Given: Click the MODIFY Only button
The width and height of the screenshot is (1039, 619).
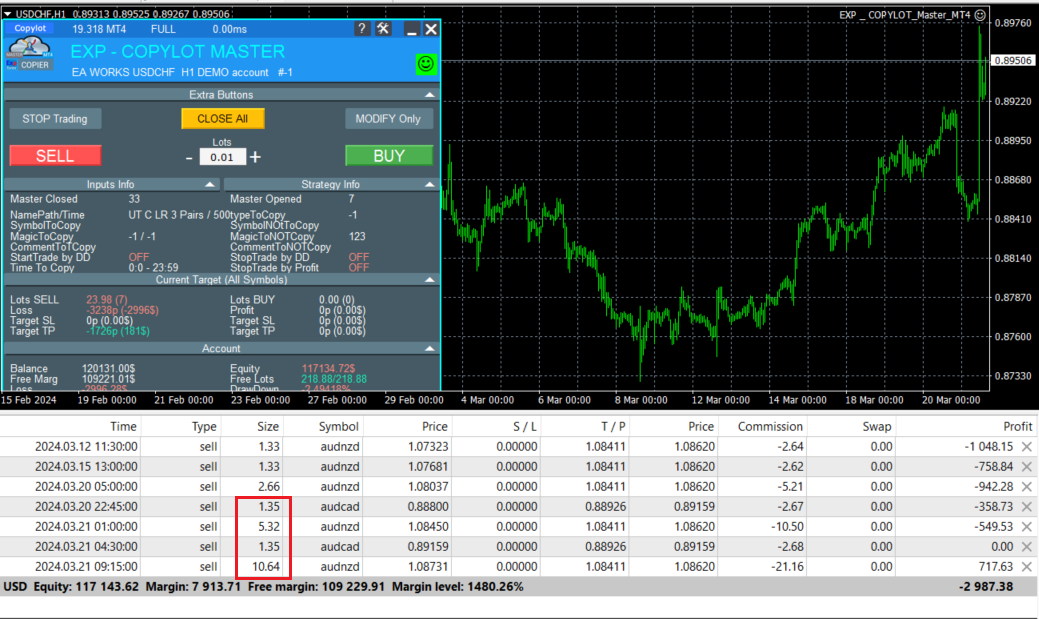Looking at the screenshot, I should tap(388, 119).
